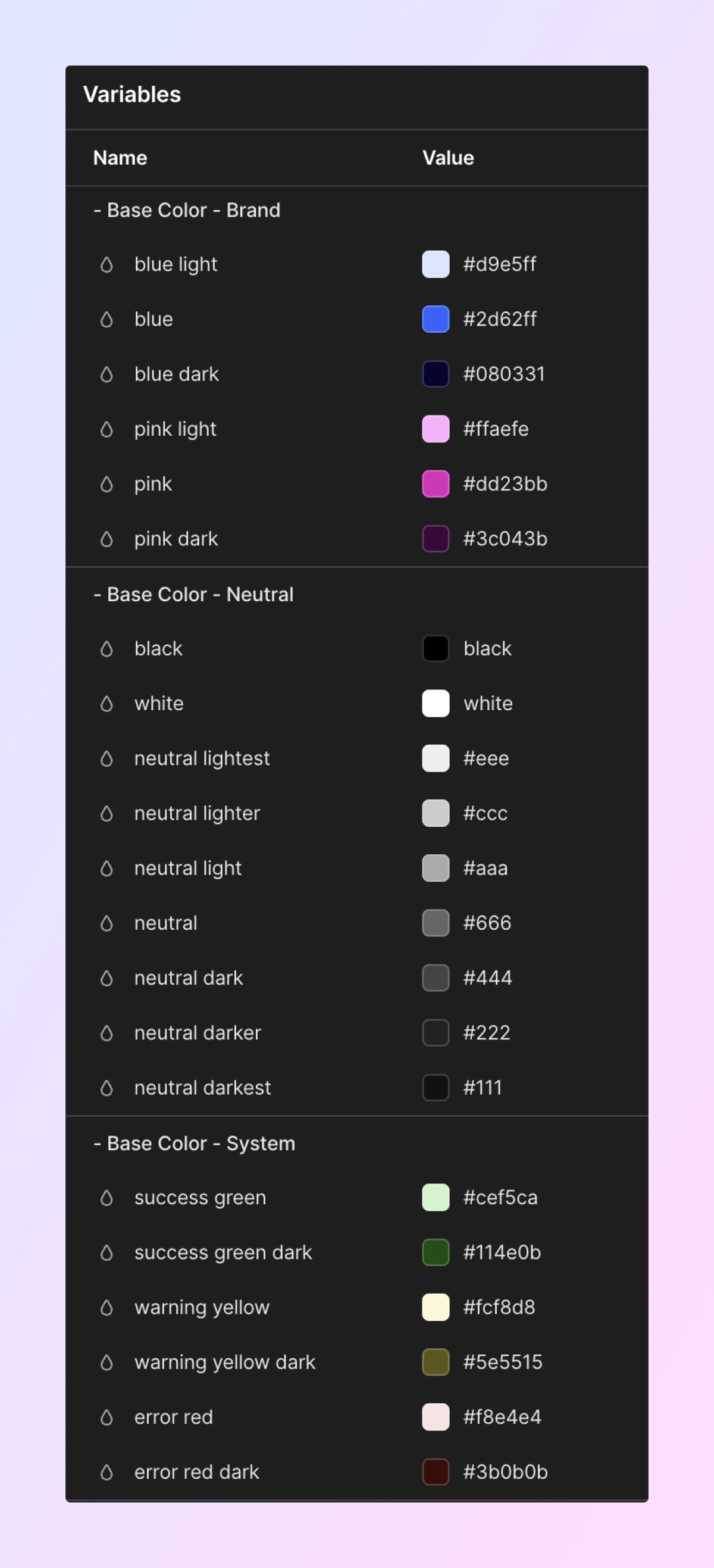
Task: Select droplet icon next to success green
Action: (107, 1197)
